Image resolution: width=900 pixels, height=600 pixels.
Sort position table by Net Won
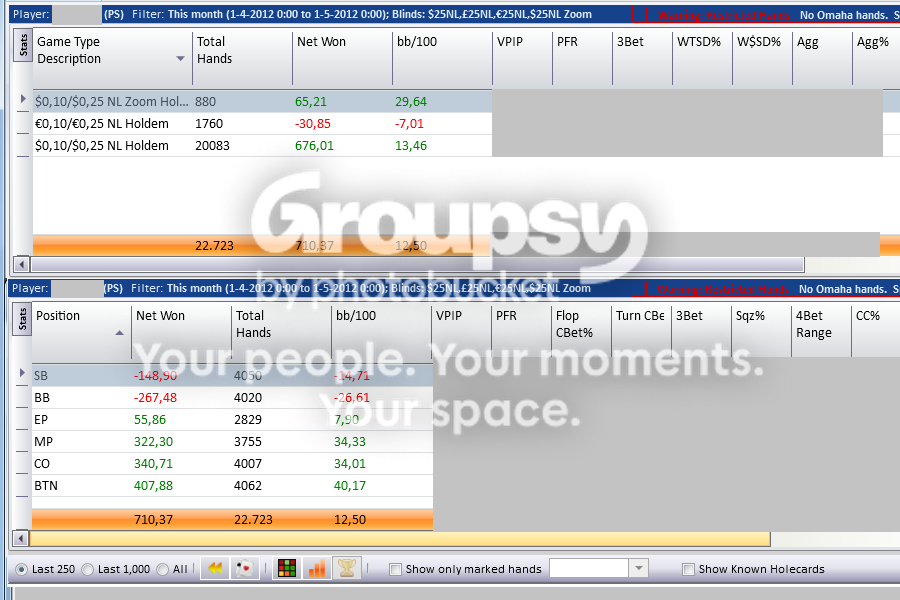click(x=181, y=332)
